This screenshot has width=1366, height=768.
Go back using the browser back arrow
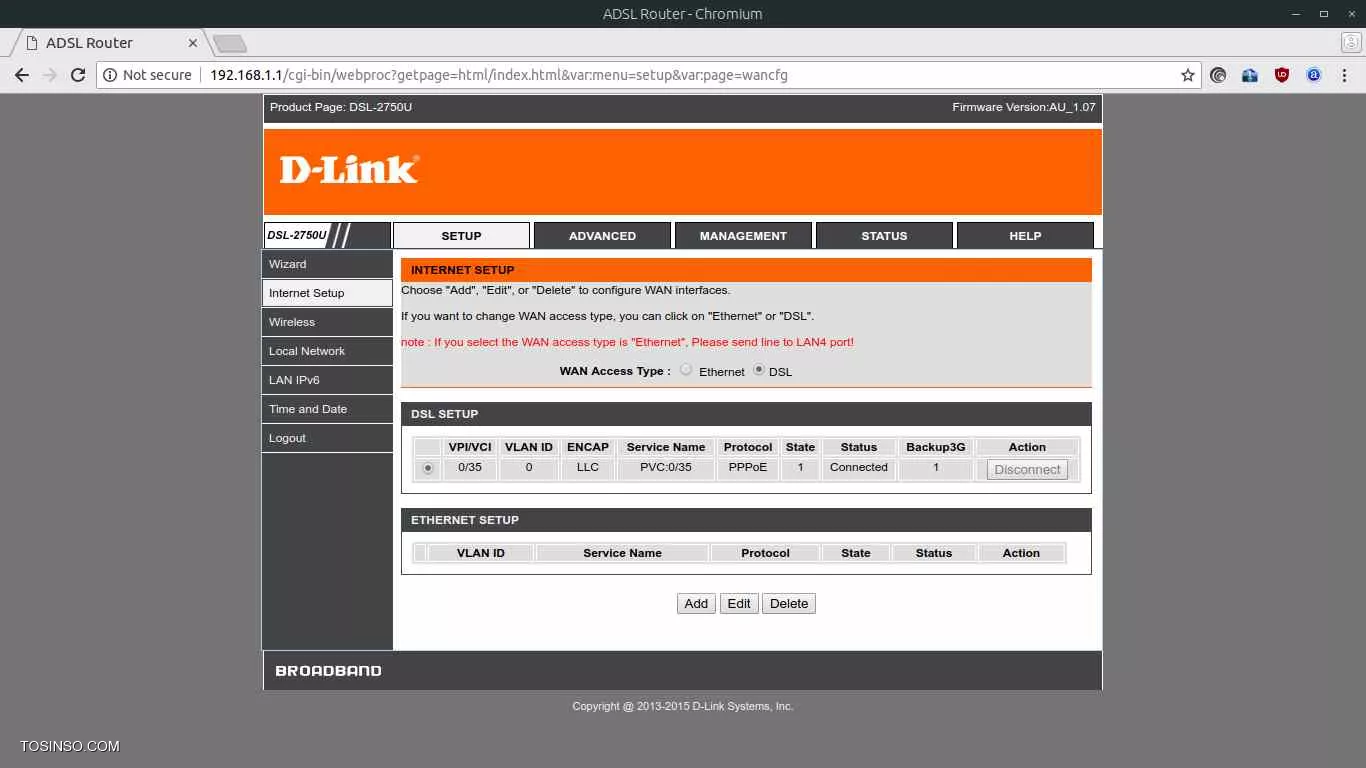(22, 75)
